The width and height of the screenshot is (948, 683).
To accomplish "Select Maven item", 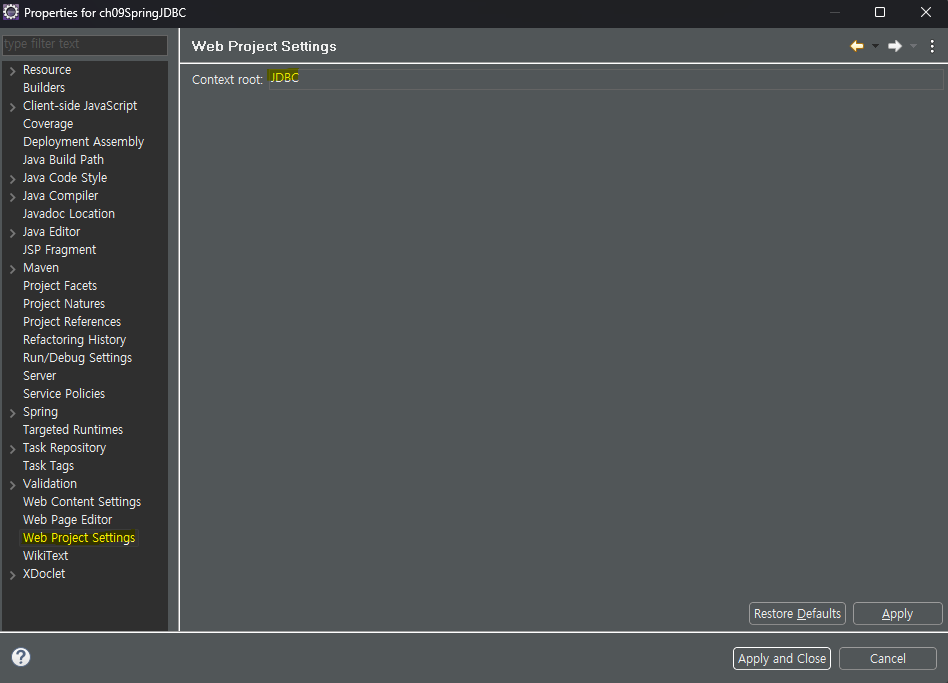I will (x=41, y=268).
